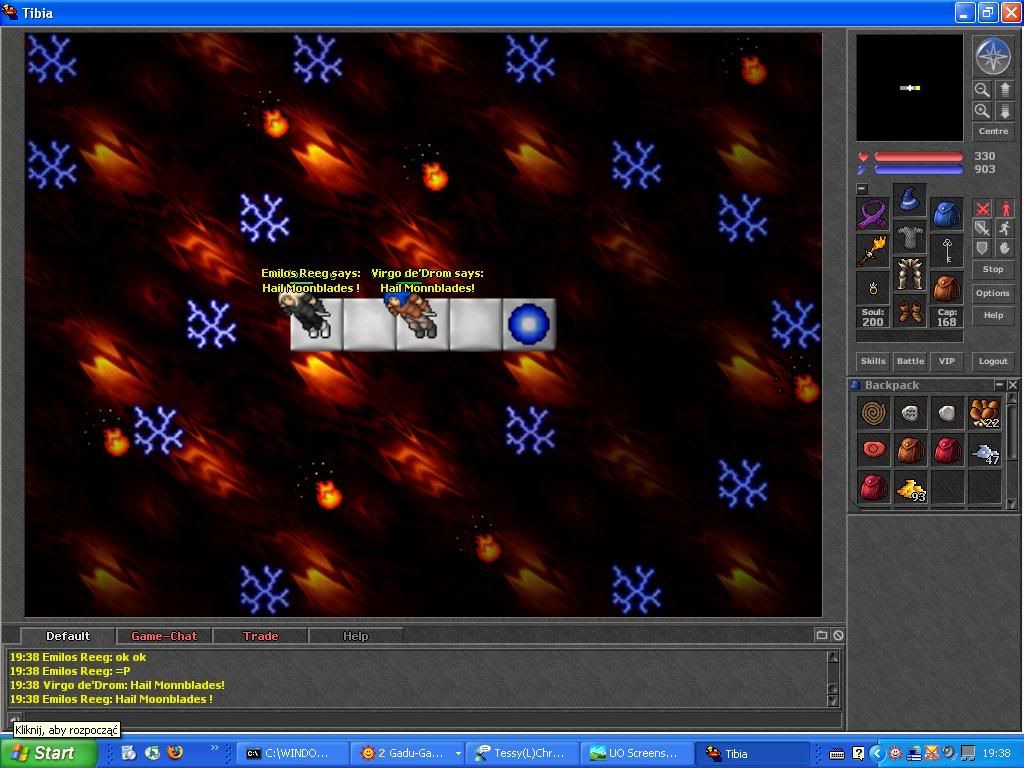
Task: Click chat line 'Emilos Reeg: ok ok'
Action: (78, 657)
